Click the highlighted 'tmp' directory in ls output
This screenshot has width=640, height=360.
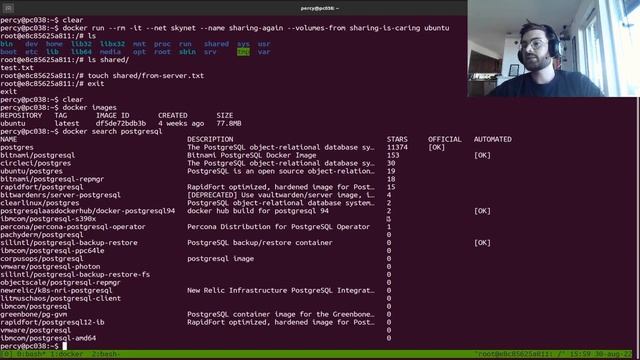pos(243,52)
